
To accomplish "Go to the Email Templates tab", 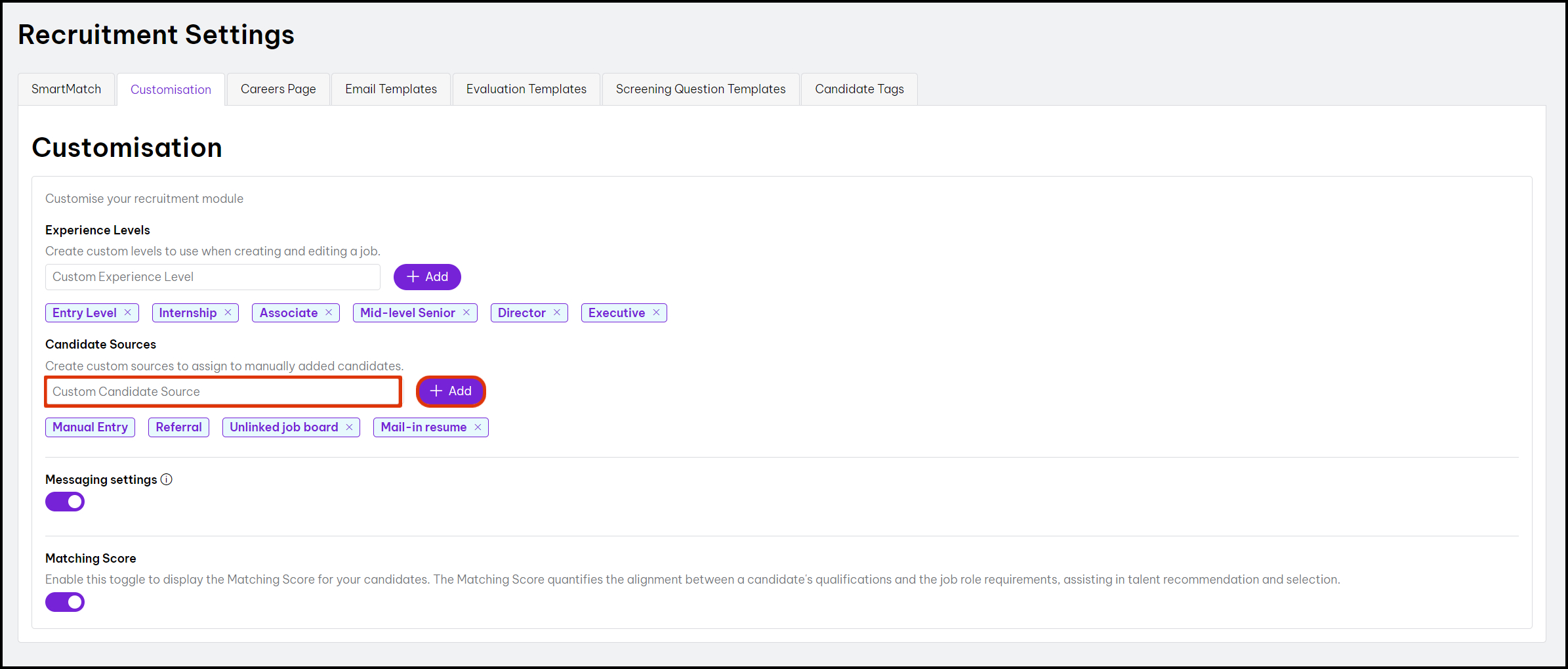I will tap(391, 89).
